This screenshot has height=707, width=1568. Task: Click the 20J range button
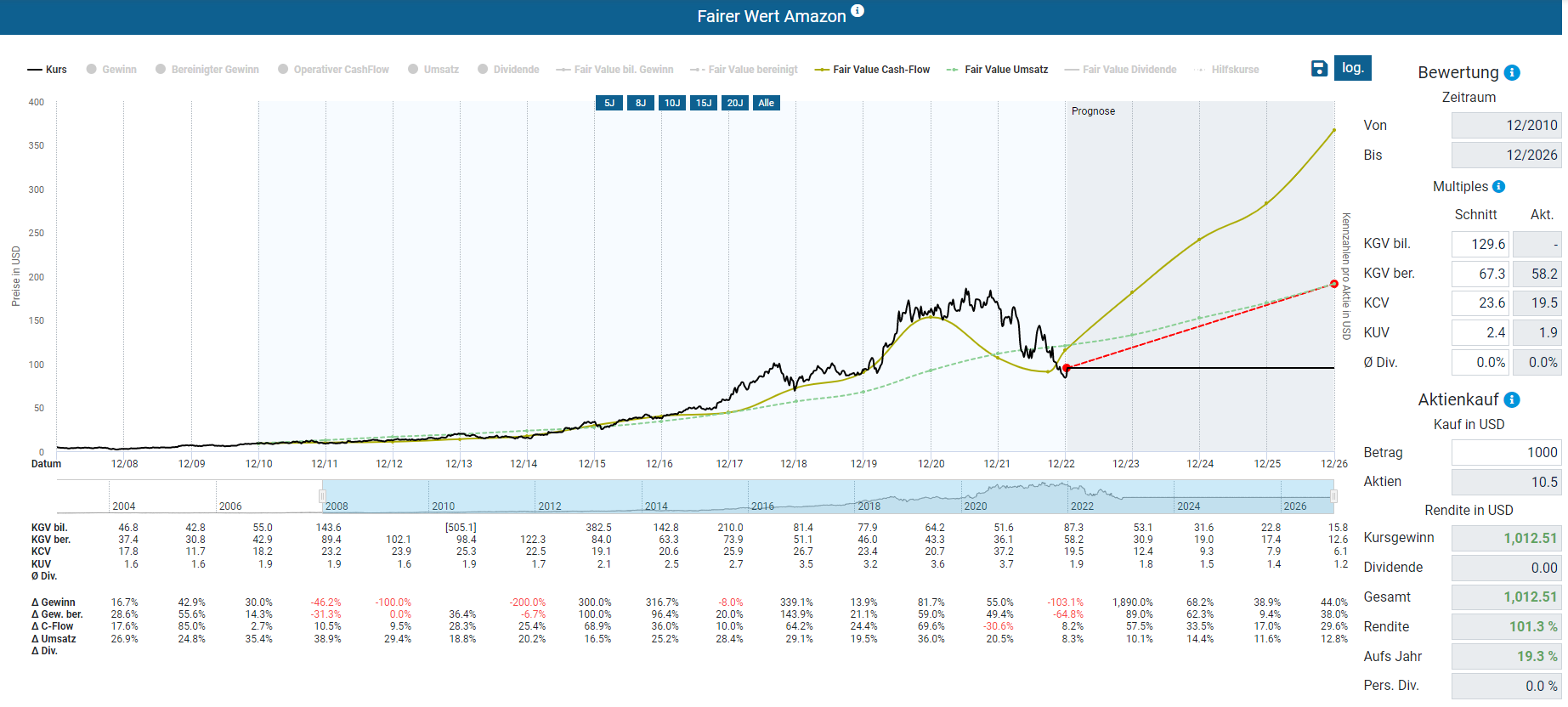click(x=735, y=103)
